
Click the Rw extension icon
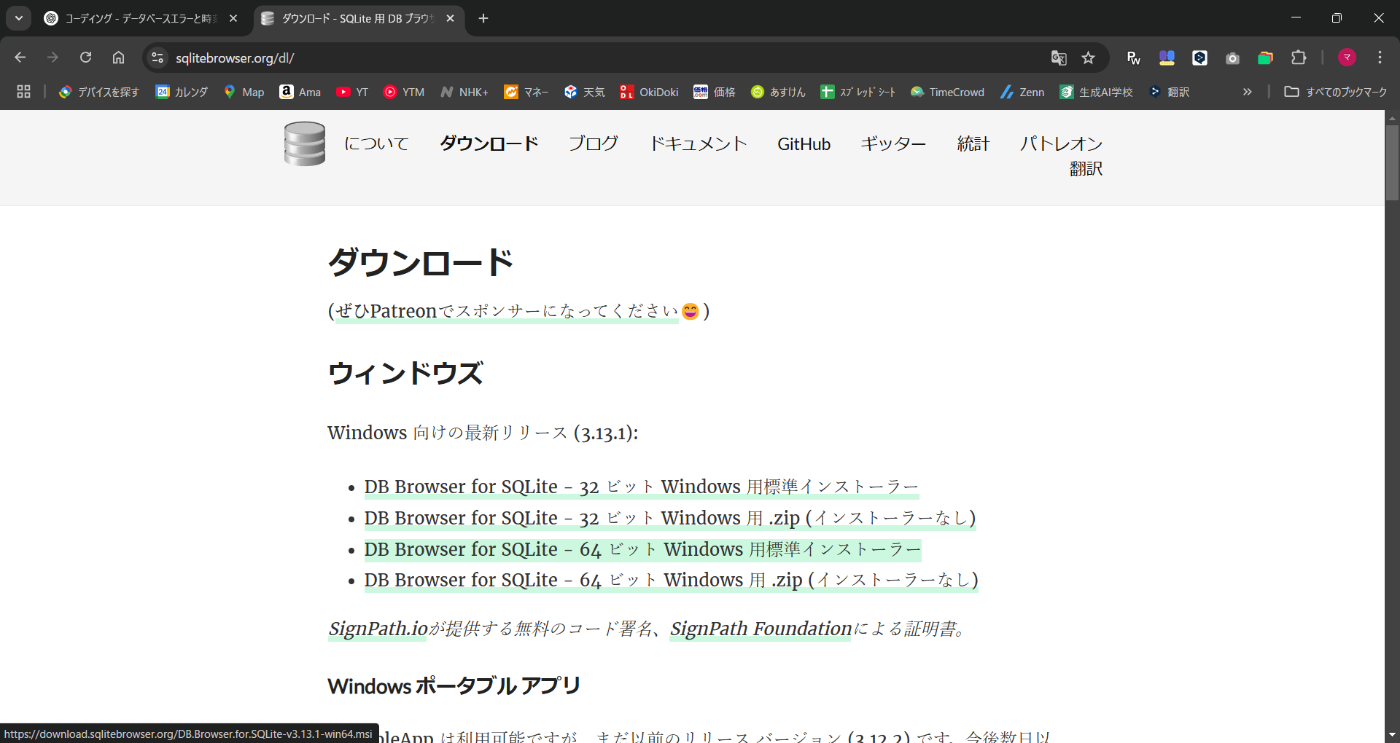[x=1133, y=58]
